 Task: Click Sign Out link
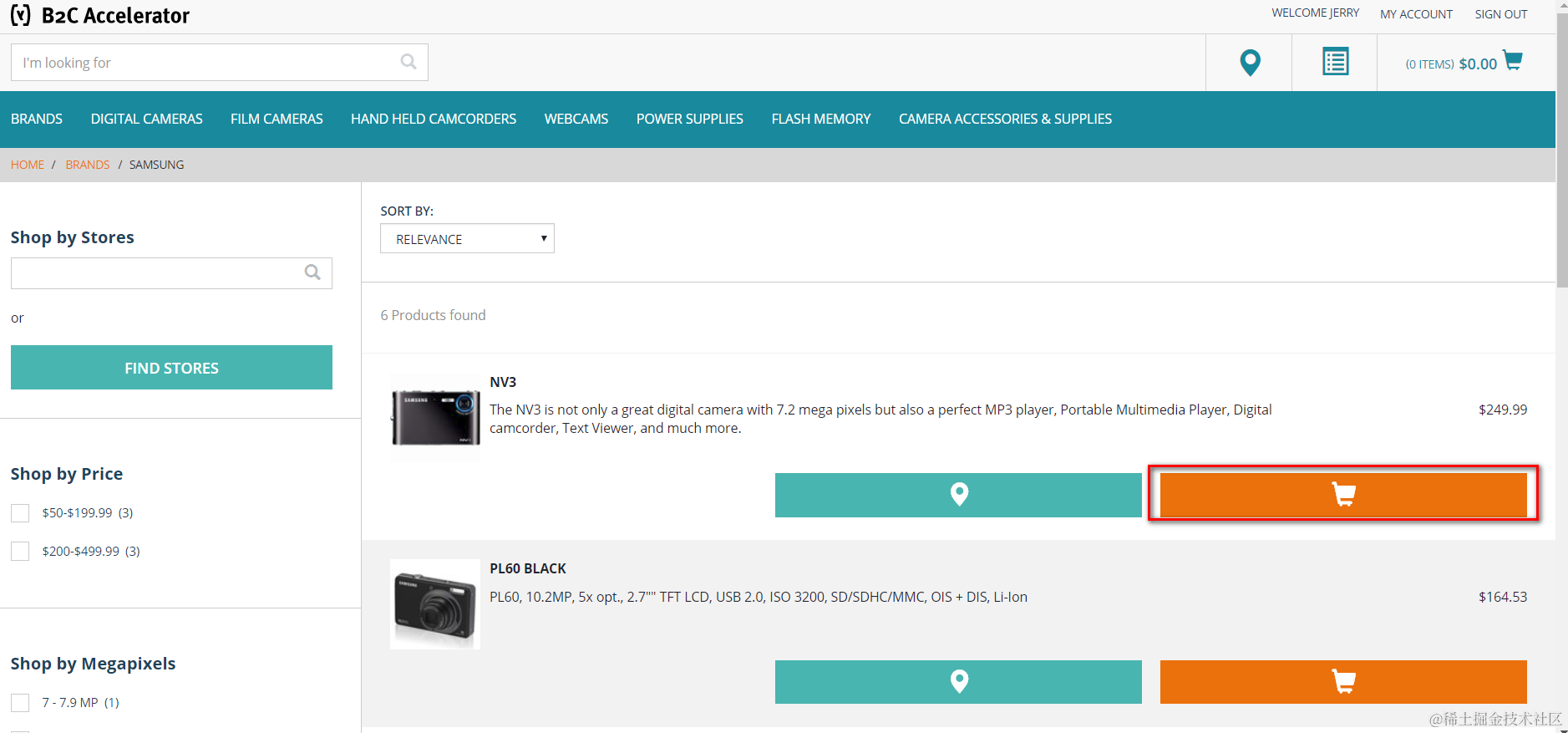(x=1501, y=14)
